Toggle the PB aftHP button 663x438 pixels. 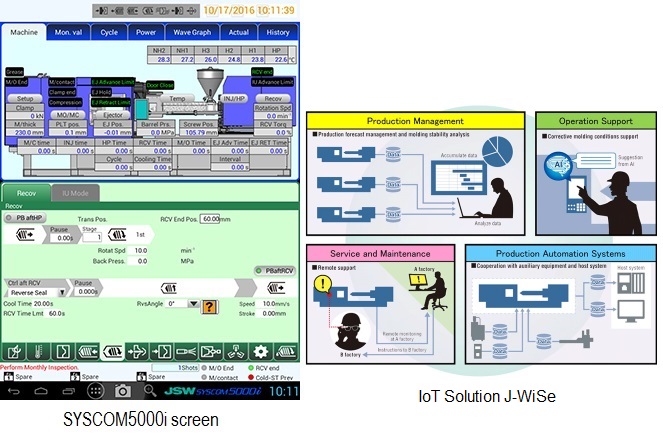[x=25, y=218]
